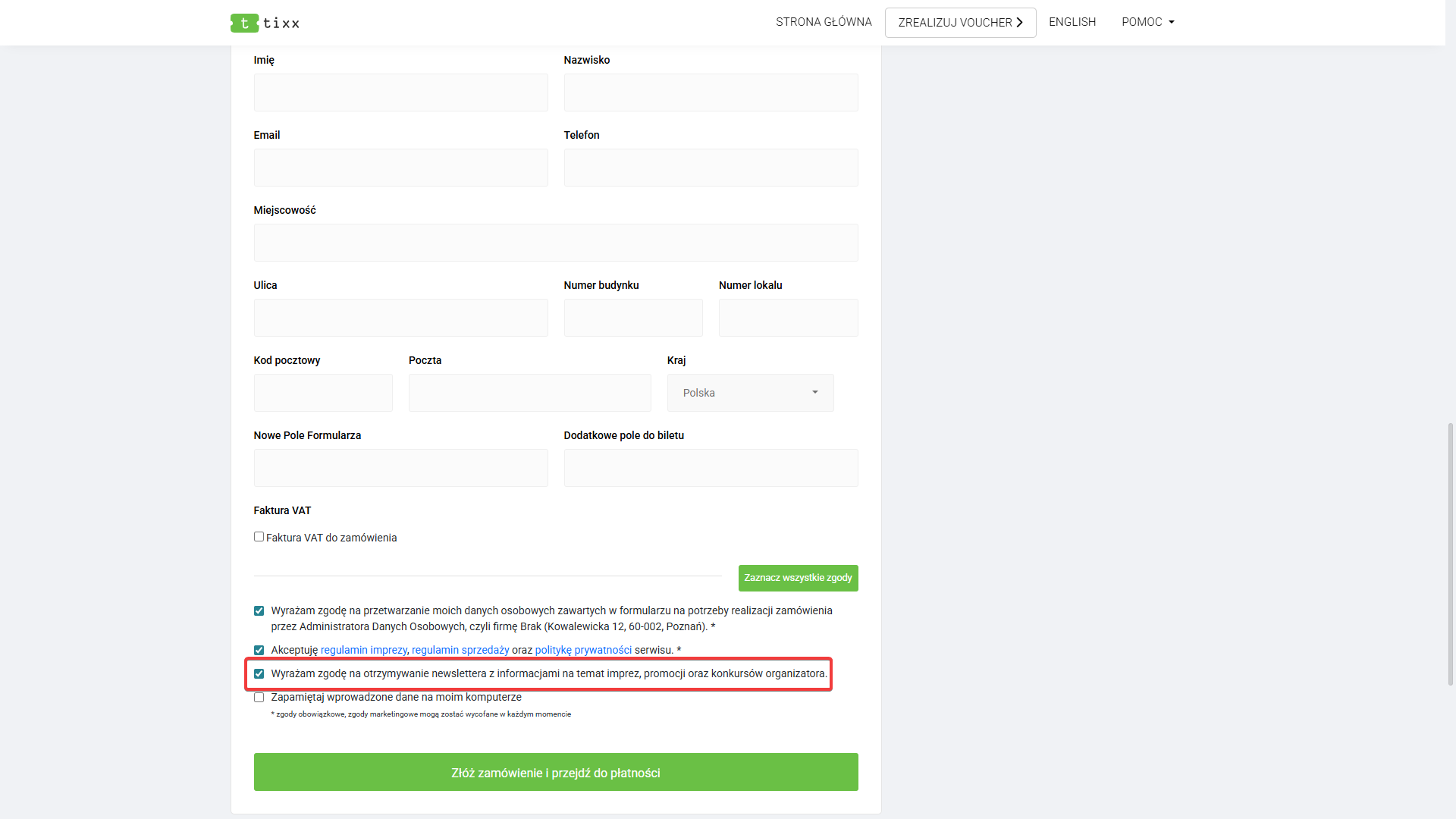Open the regulamin imprezy link
1456x819 pixels.
(x=363, y=650)
